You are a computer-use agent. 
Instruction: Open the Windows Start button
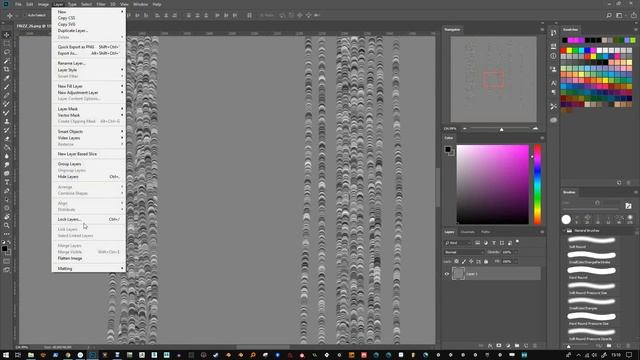point(6,355)
